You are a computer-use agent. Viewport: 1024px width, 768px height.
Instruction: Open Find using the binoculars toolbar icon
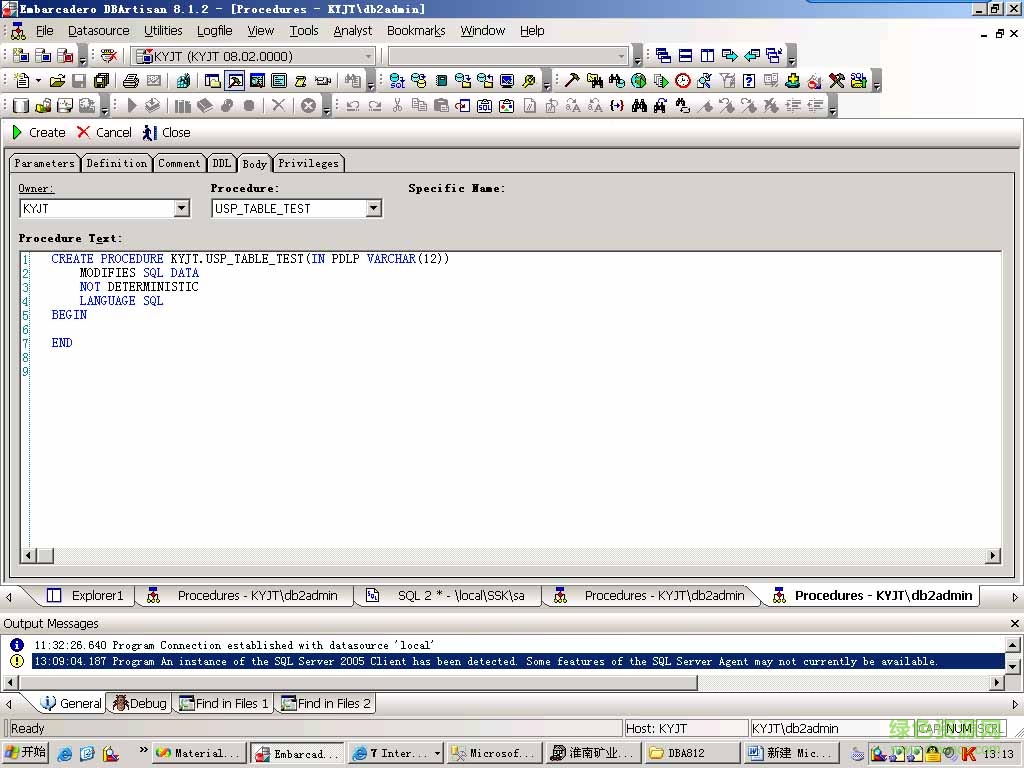tap(638, 105)
